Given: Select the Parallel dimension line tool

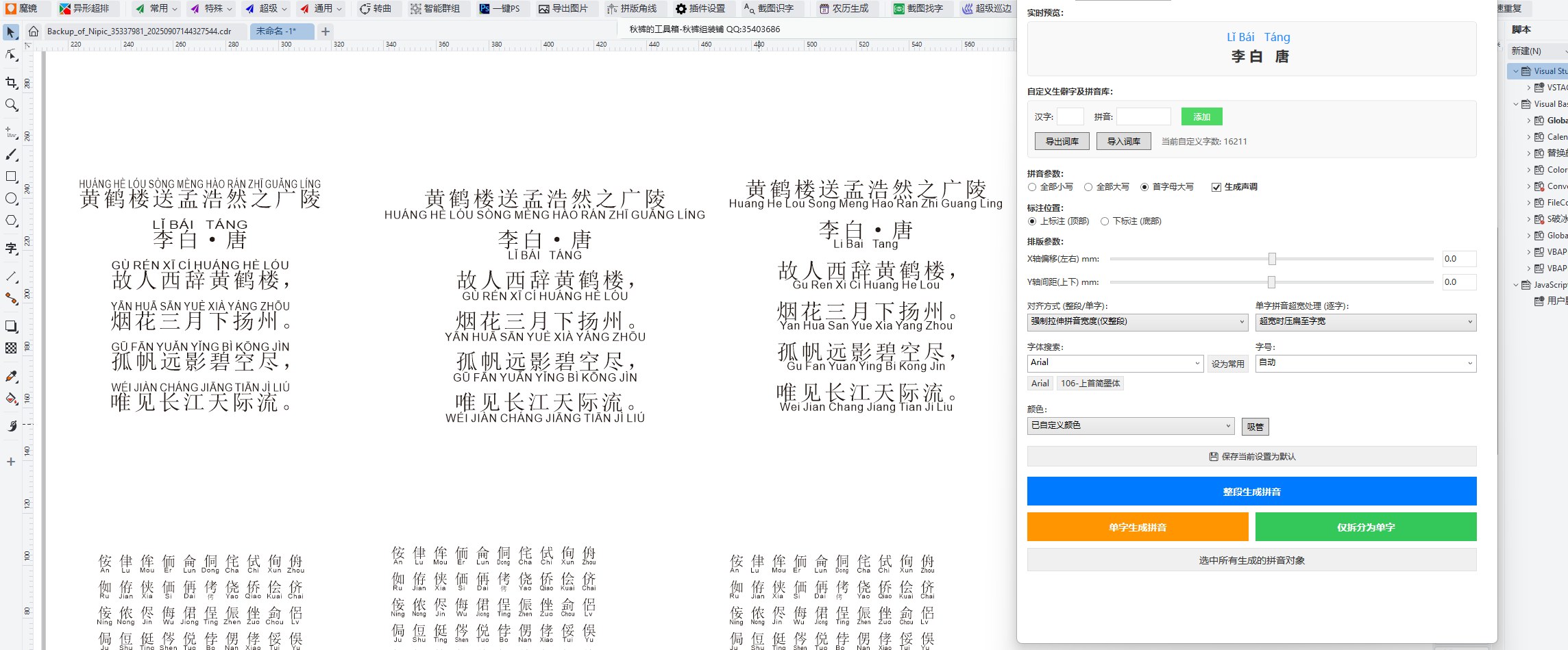Looking at the screenshot, I should click(x=11, y=277).
